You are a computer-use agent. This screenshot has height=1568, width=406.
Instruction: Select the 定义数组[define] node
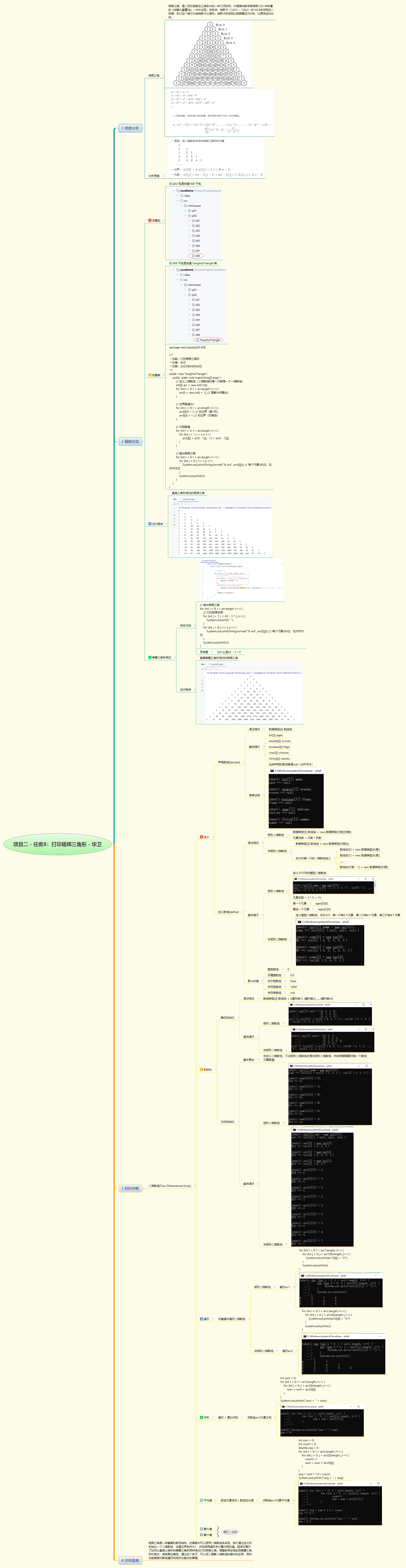(229, 912)
